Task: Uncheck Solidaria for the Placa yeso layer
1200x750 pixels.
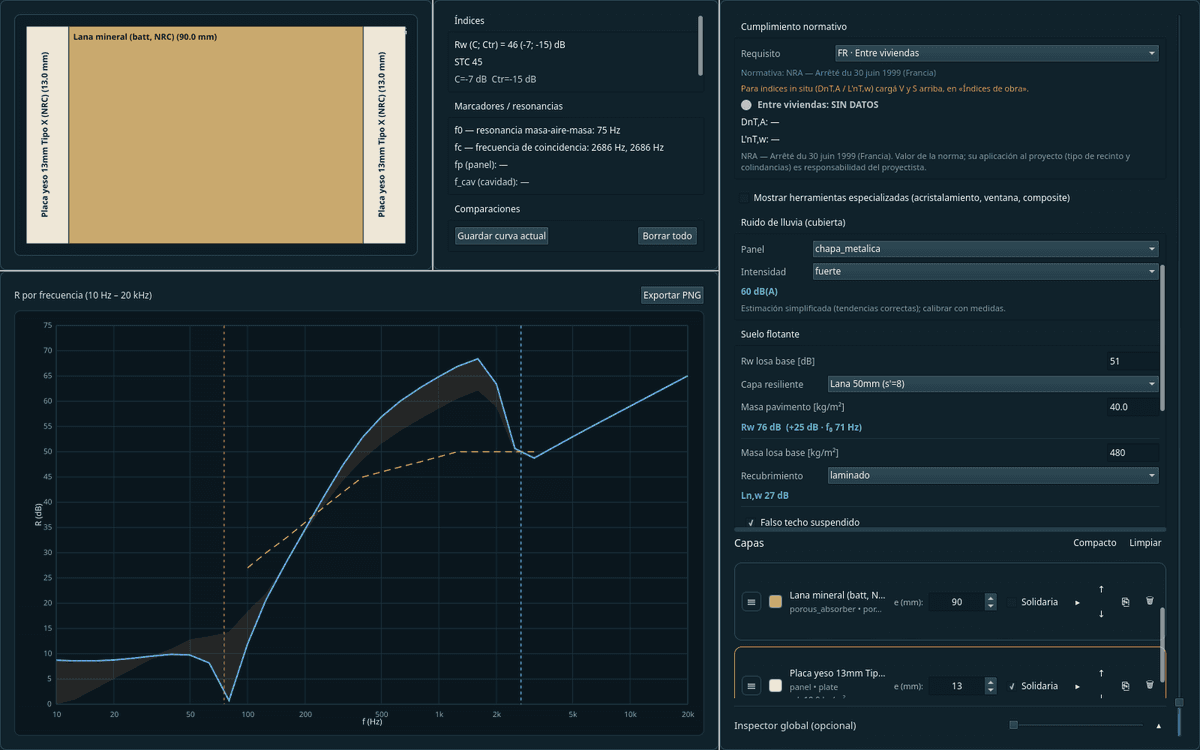Action: pyautogui.click(x=1013, y=686)
